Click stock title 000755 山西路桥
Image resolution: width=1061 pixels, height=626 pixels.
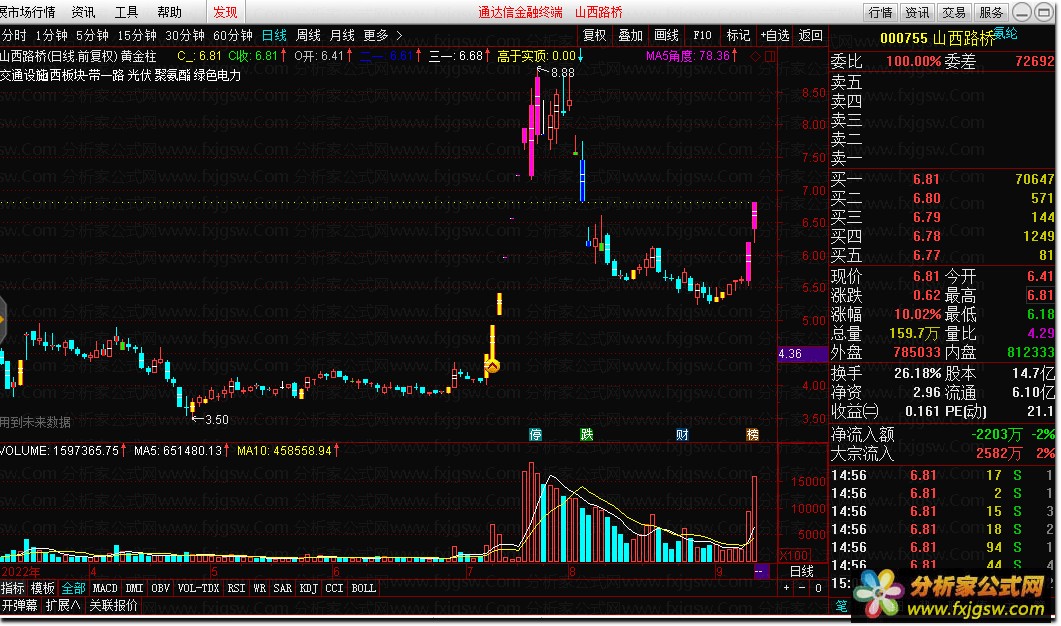936,39
